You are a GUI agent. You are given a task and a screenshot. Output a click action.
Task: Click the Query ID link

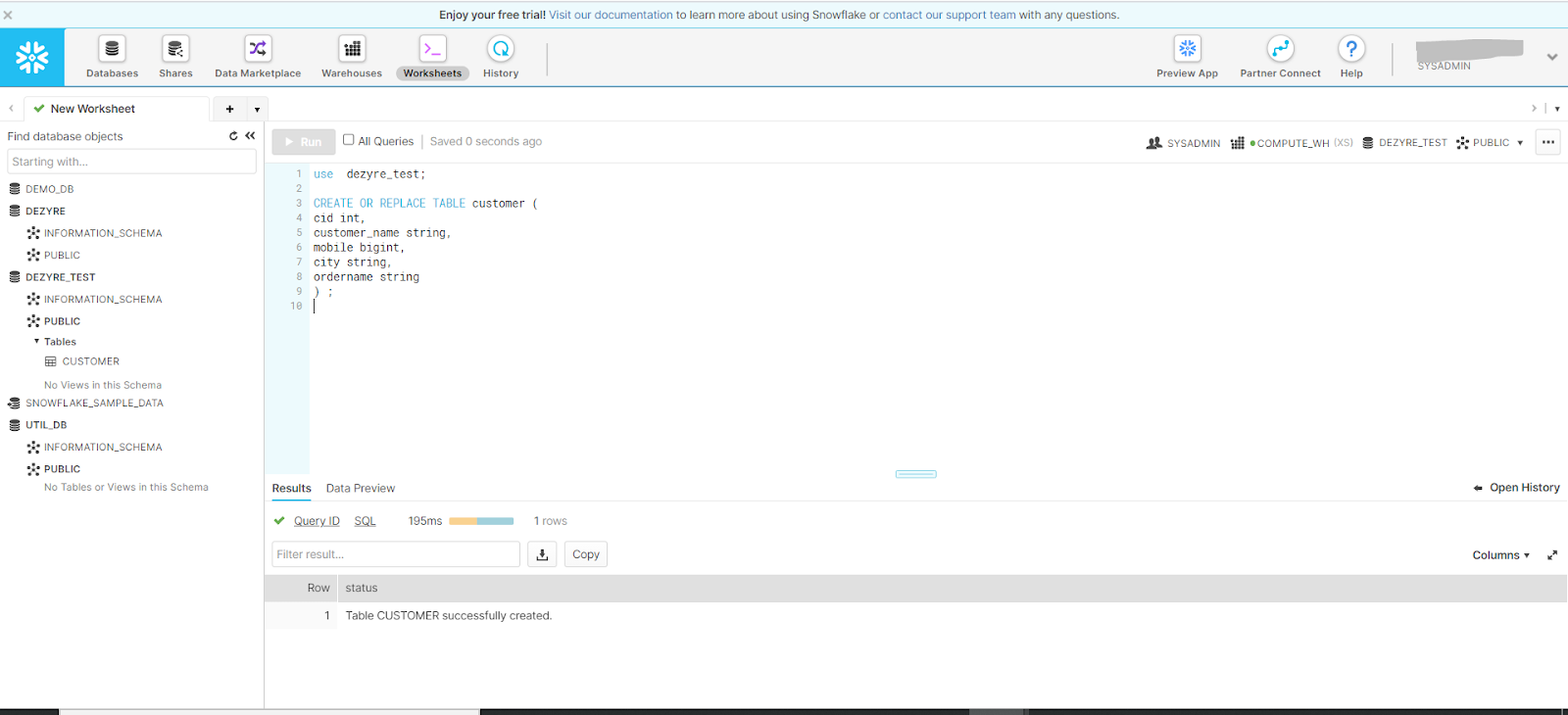point(317,521)
